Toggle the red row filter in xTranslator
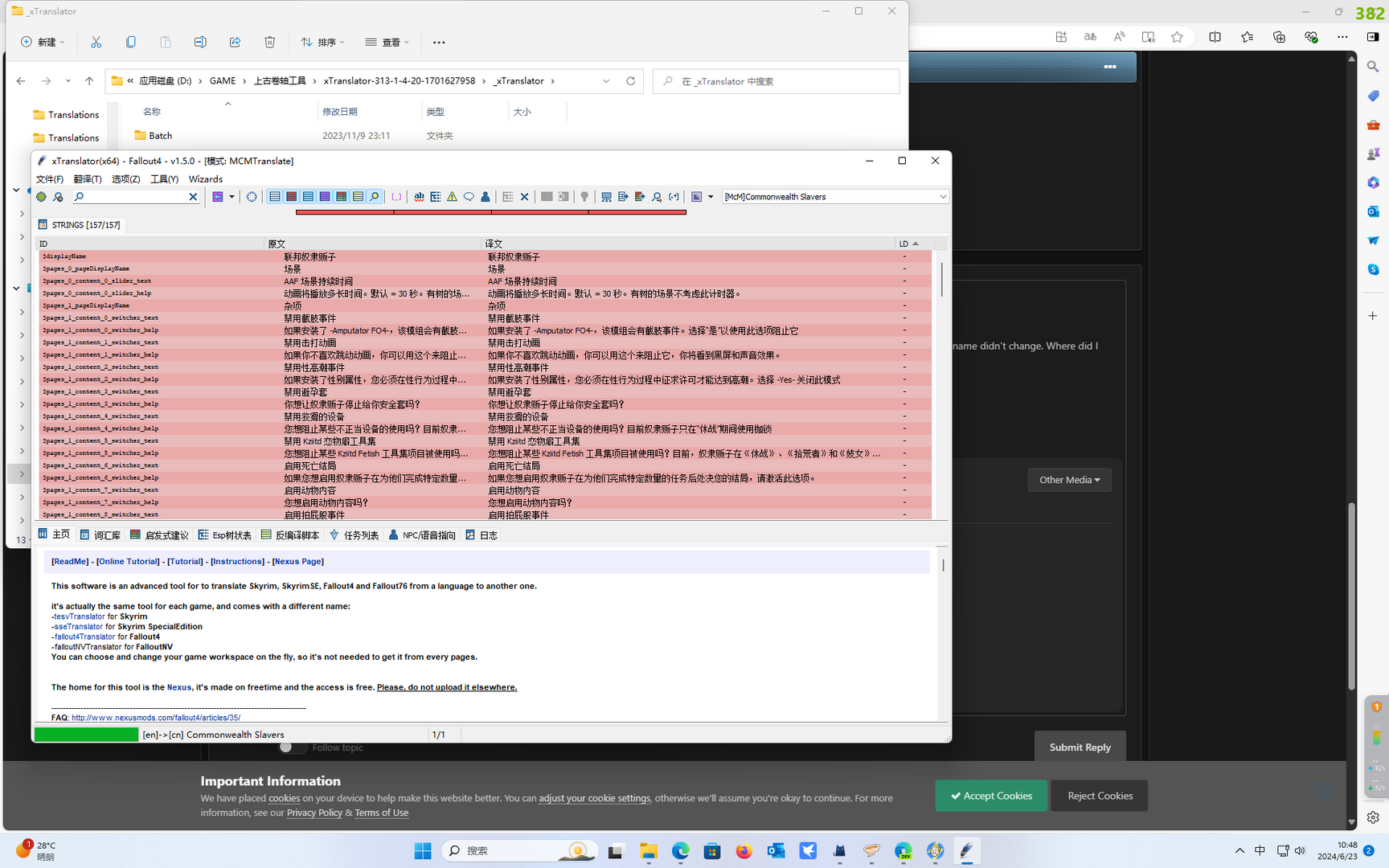Screen dimensions: 1389x868 291,197
